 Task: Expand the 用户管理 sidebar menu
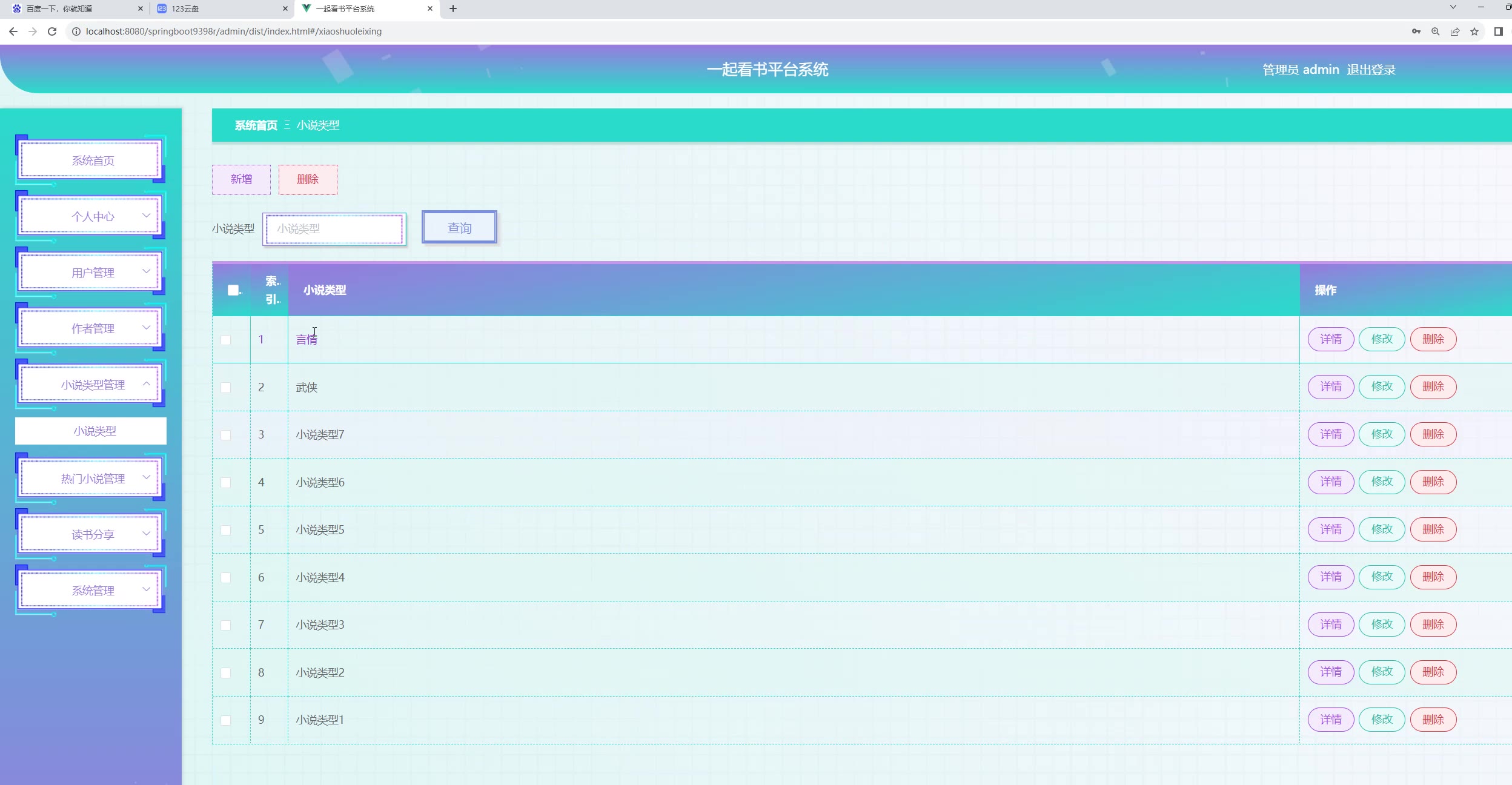click(91, 273)
